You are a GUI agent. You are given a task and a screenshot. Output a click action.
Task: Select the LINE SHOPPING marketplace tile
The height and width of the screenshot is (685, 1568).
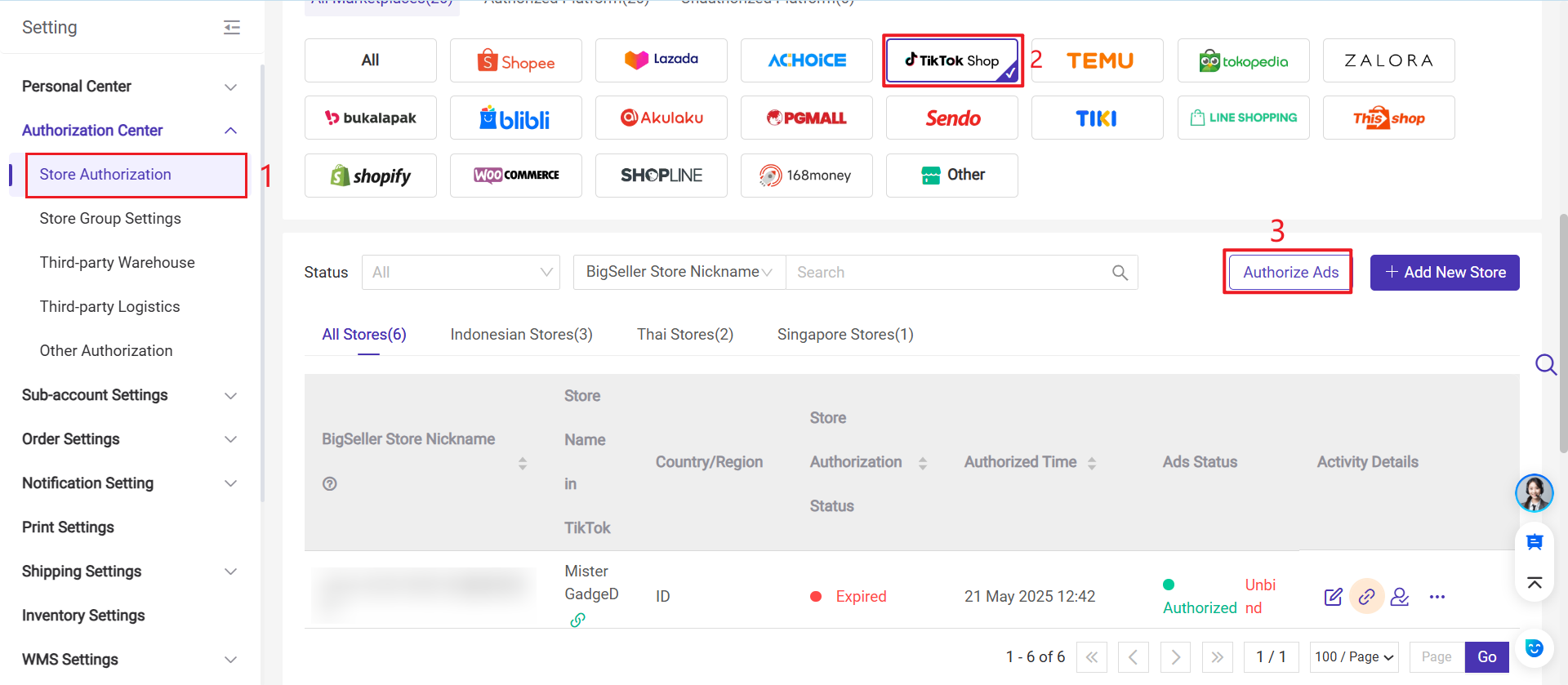pos(1244,118)
